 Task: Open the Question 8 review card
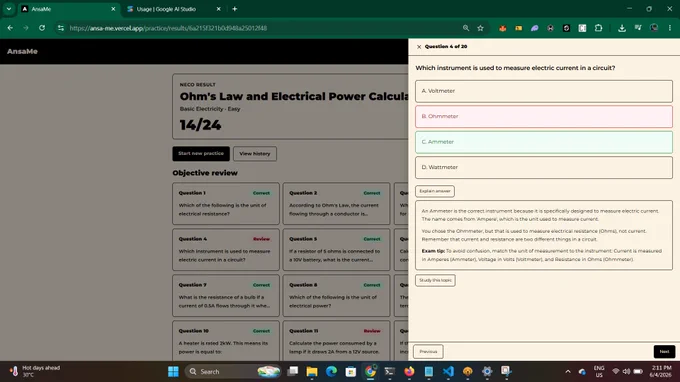coord(337,296)
